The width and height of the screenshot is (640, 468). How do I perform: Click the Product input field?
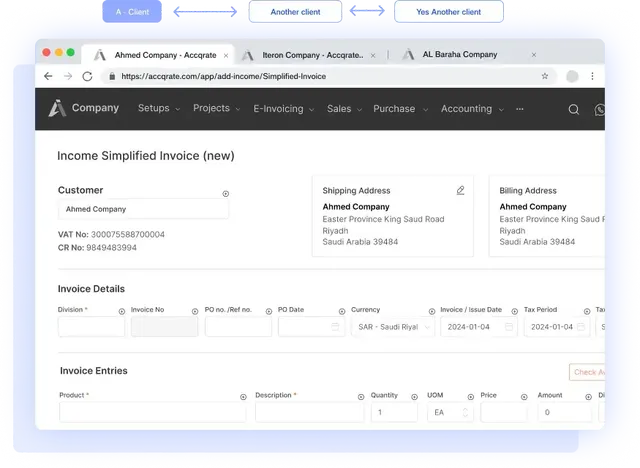(x=153, y=412)
